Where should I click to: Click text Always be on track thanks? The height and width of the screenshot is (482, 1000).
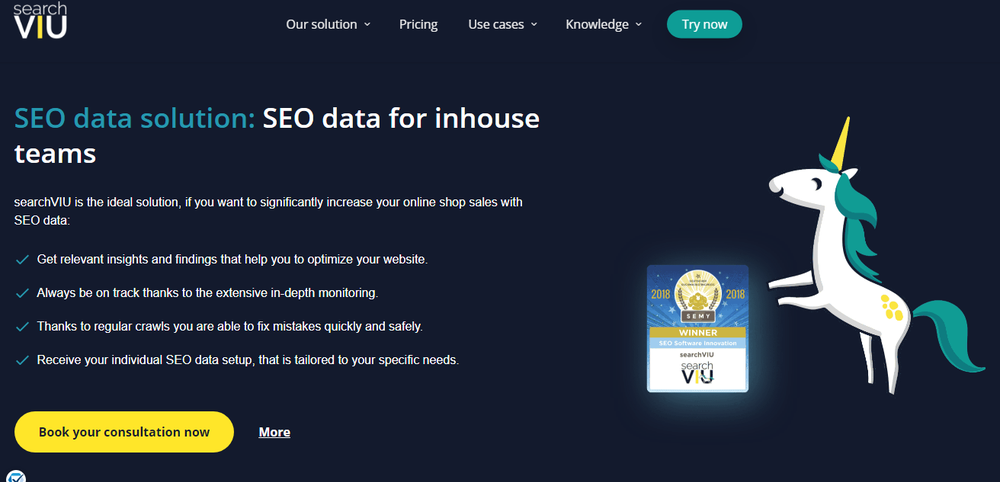(207, 293)
